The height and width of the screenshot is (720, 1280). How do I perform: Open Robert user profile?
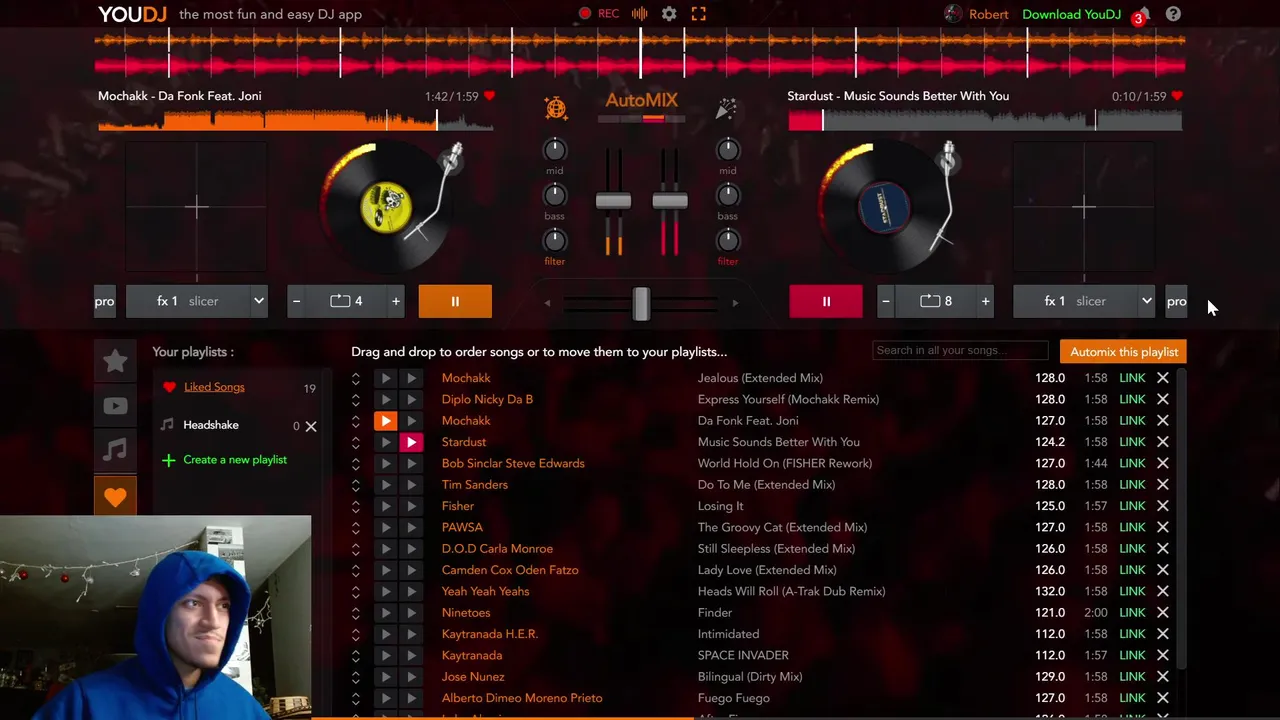coord(976,14)
